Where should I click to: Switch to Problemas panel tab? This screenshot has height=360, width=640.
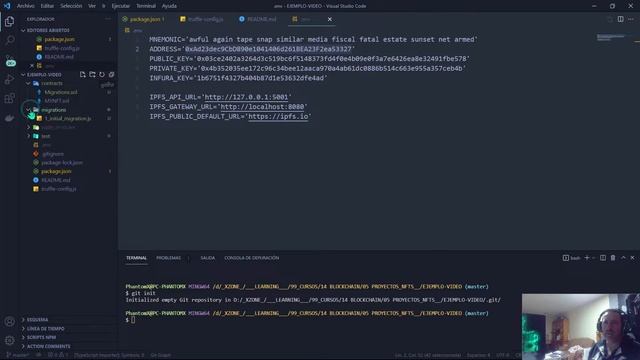(169, 258)
